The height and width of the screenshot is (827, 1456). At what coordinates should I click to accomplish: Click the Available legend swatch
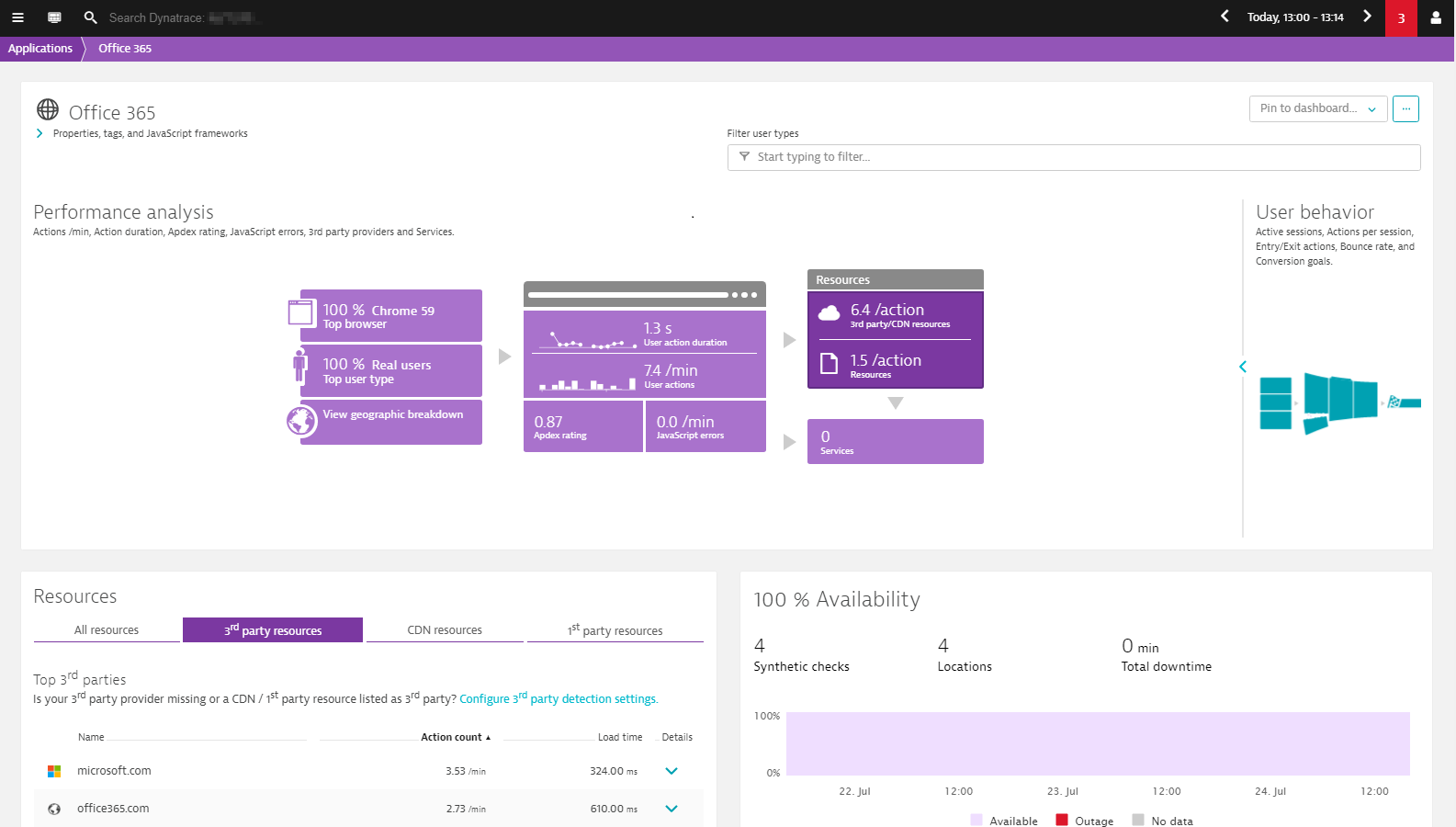(x=976, y=820)
